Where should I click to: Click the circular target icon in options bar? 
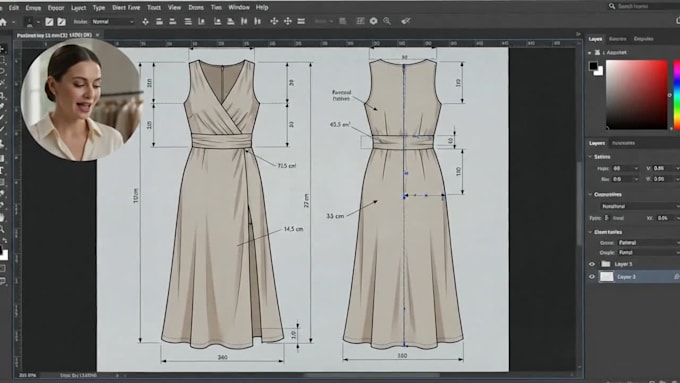(x=373, y=21)
